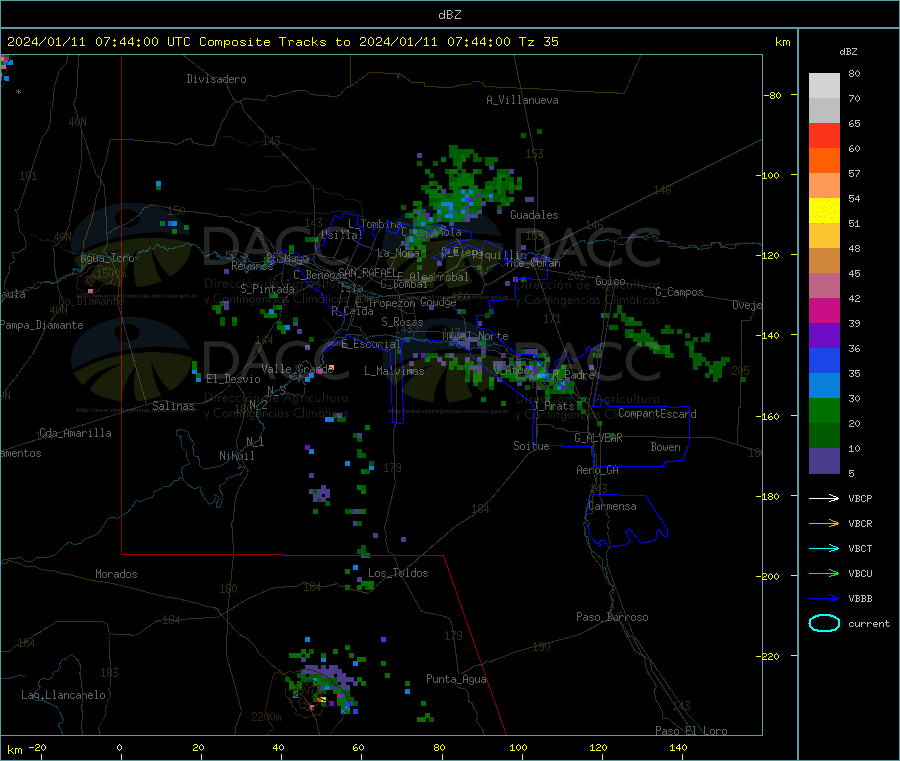
Task: Click the -20 horizontal axis tick label
Action: coord(38,748)
